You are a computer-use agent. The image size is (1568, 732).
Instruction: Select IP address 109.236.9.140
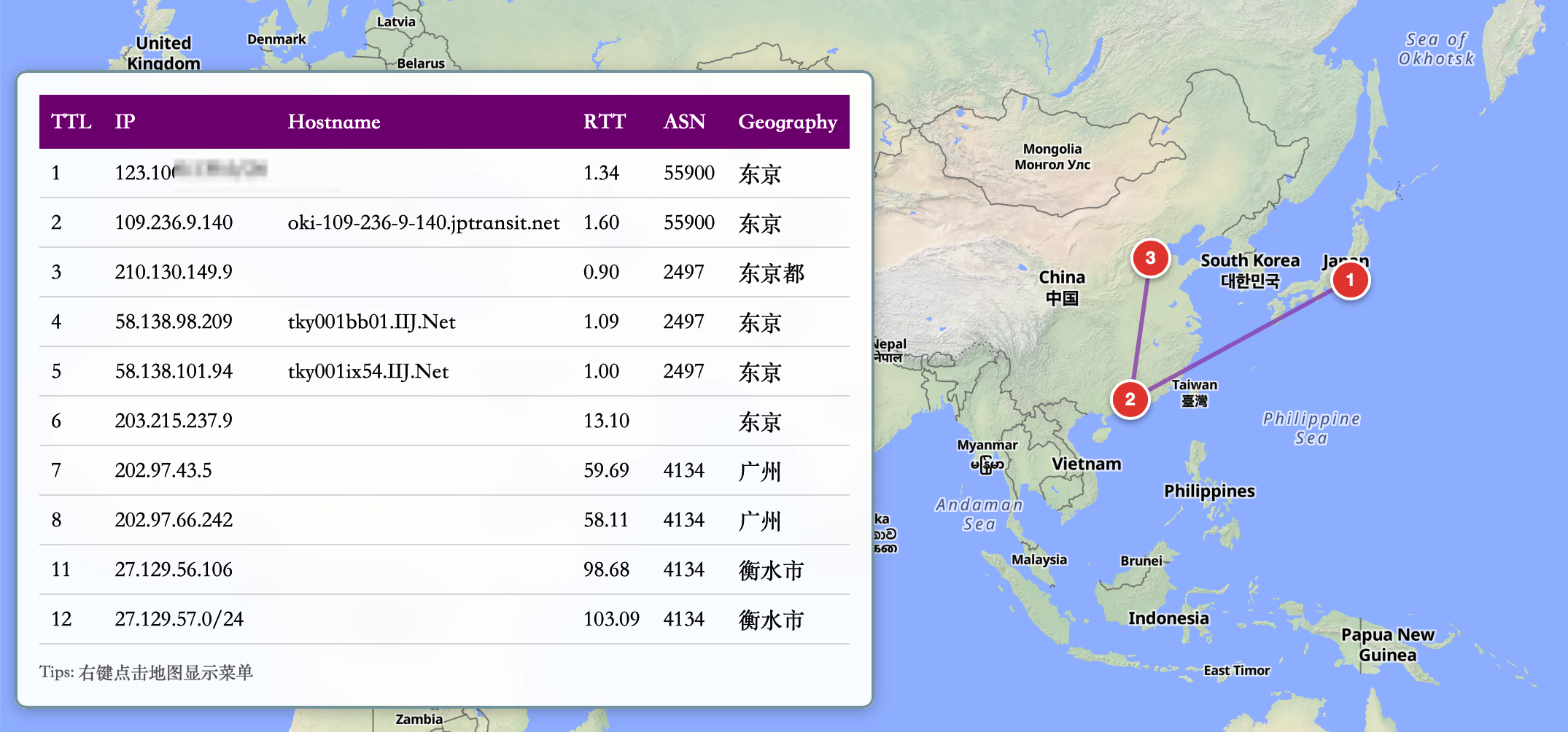(x=174, y=222)
